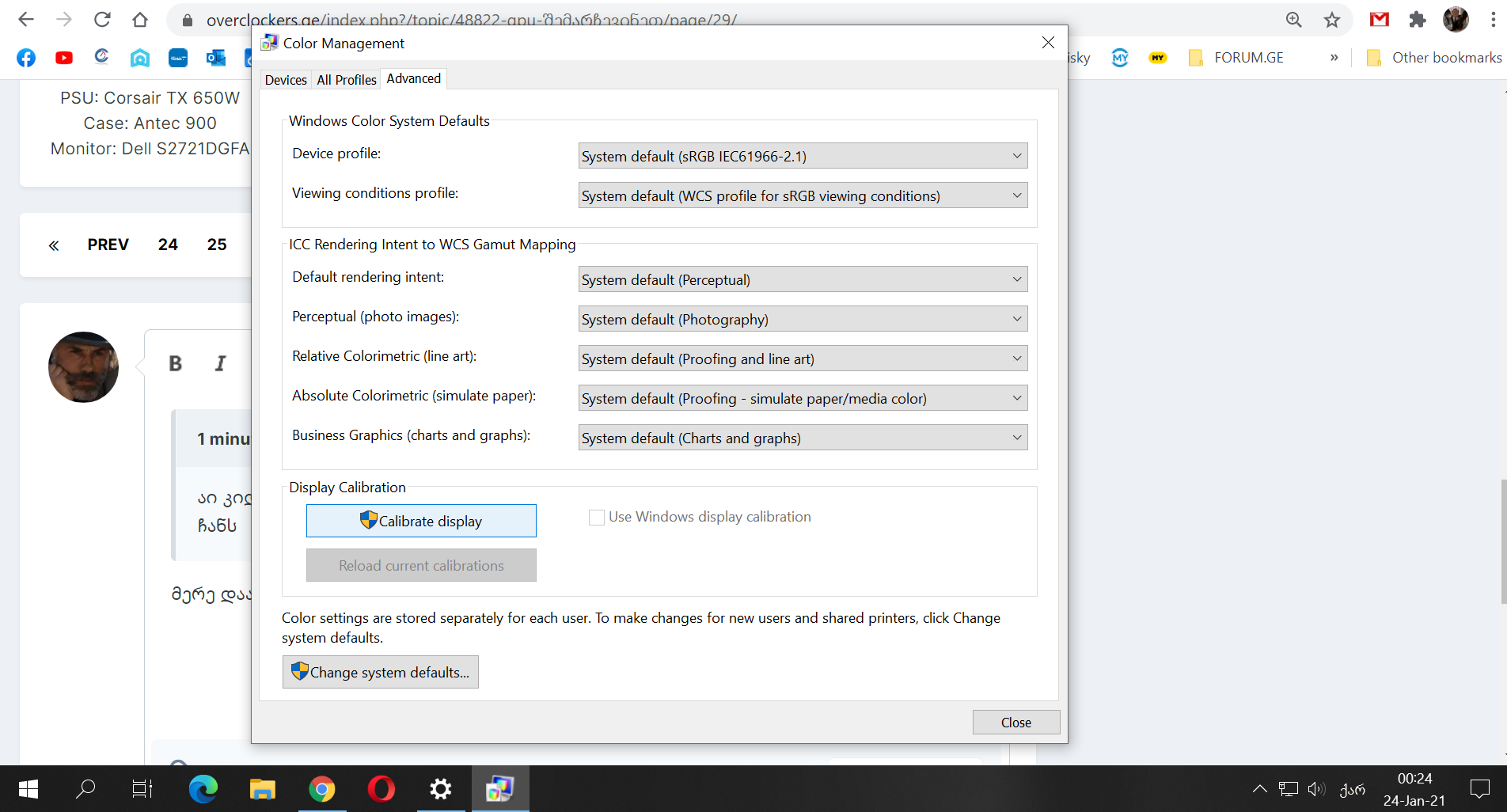Open Microsoft Edge from taskbar
Viewport: 1507px width, 812px height.
[203, 789]
